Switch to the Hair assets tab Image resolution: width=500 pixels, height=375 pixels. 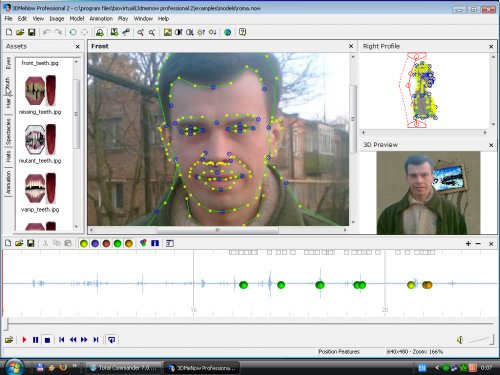(x=8, y=102)
